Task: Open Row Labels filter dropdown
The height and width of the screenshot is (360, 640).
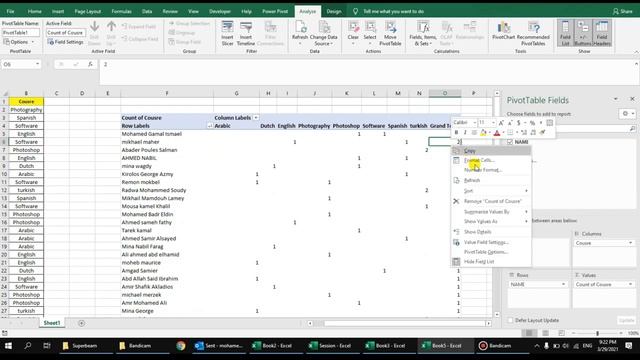Action: (210, 126)
